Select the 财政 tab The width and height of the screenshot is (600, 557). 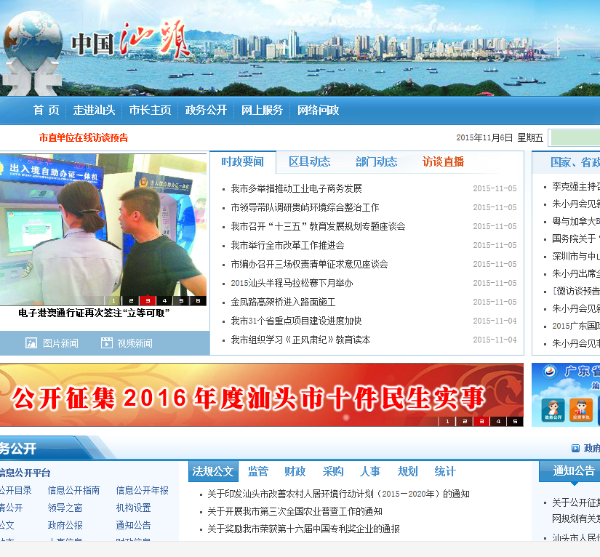[x=295, y=471]
